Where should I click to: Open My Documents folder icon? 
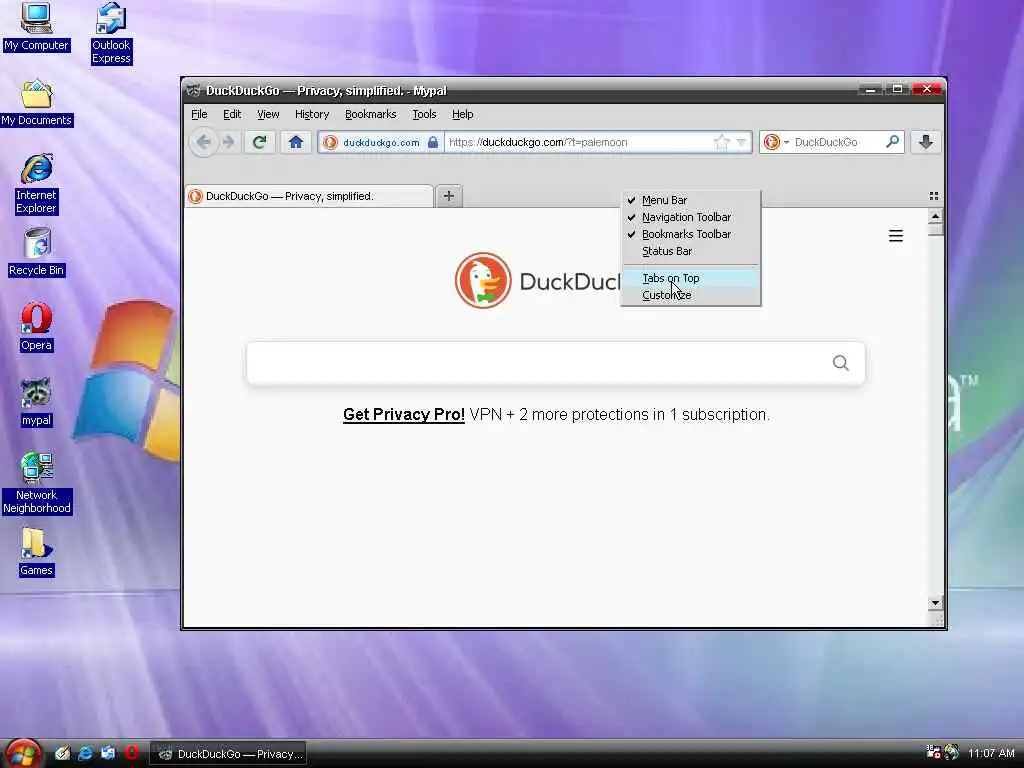click(37, 103)
